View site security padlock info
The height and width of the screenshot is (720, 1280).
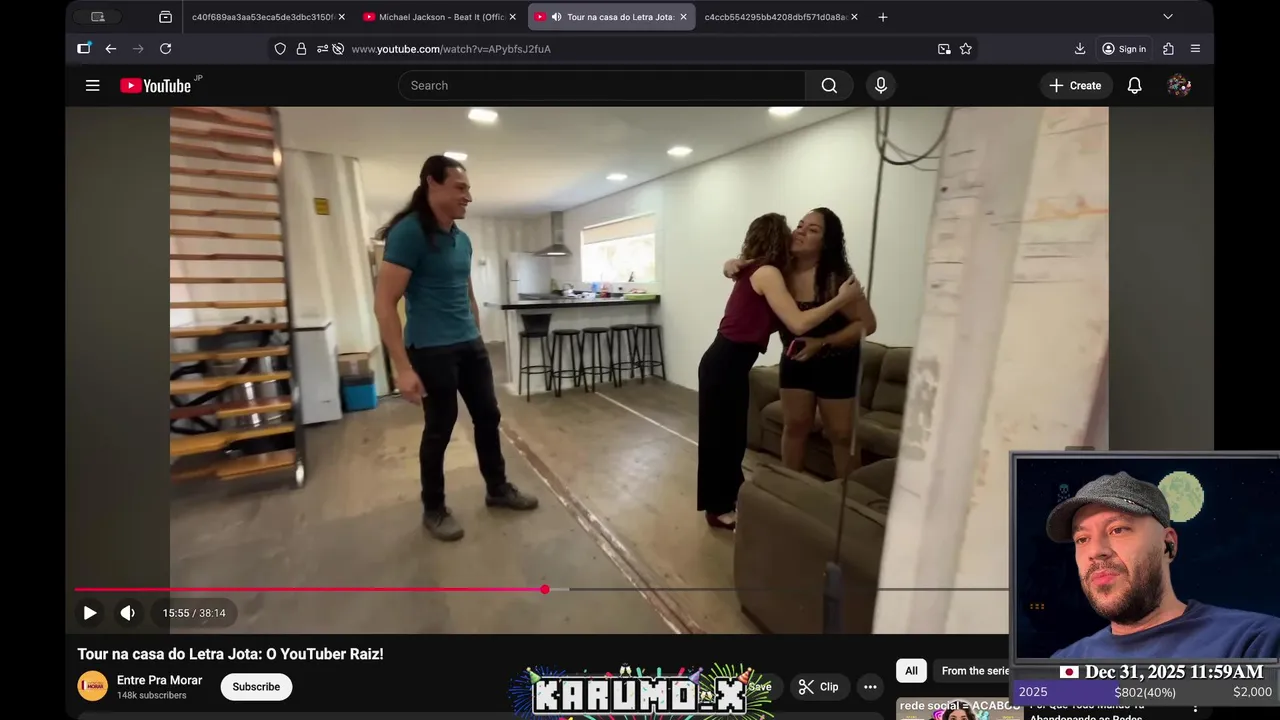pos(301,49)
